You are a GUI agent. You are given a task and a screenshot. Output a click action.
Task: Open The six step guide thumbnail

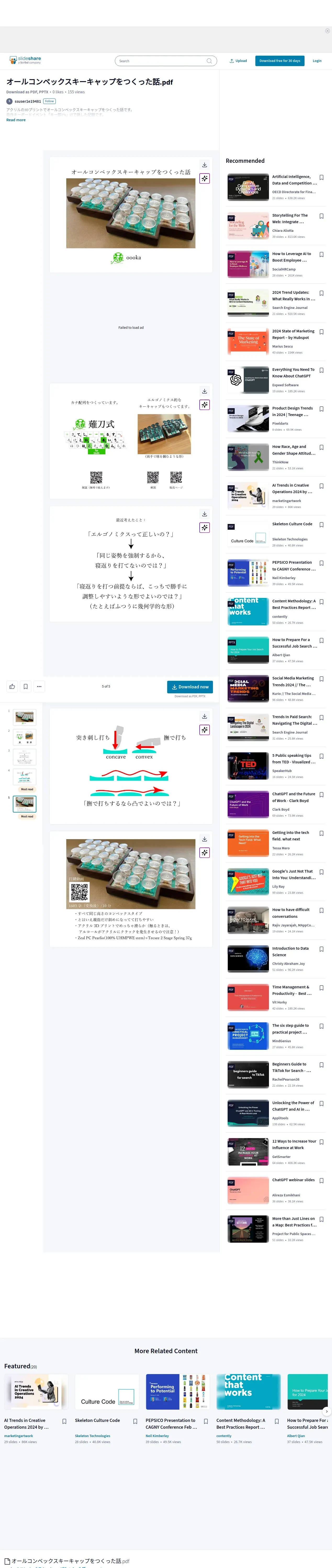tap(248, 1036)
